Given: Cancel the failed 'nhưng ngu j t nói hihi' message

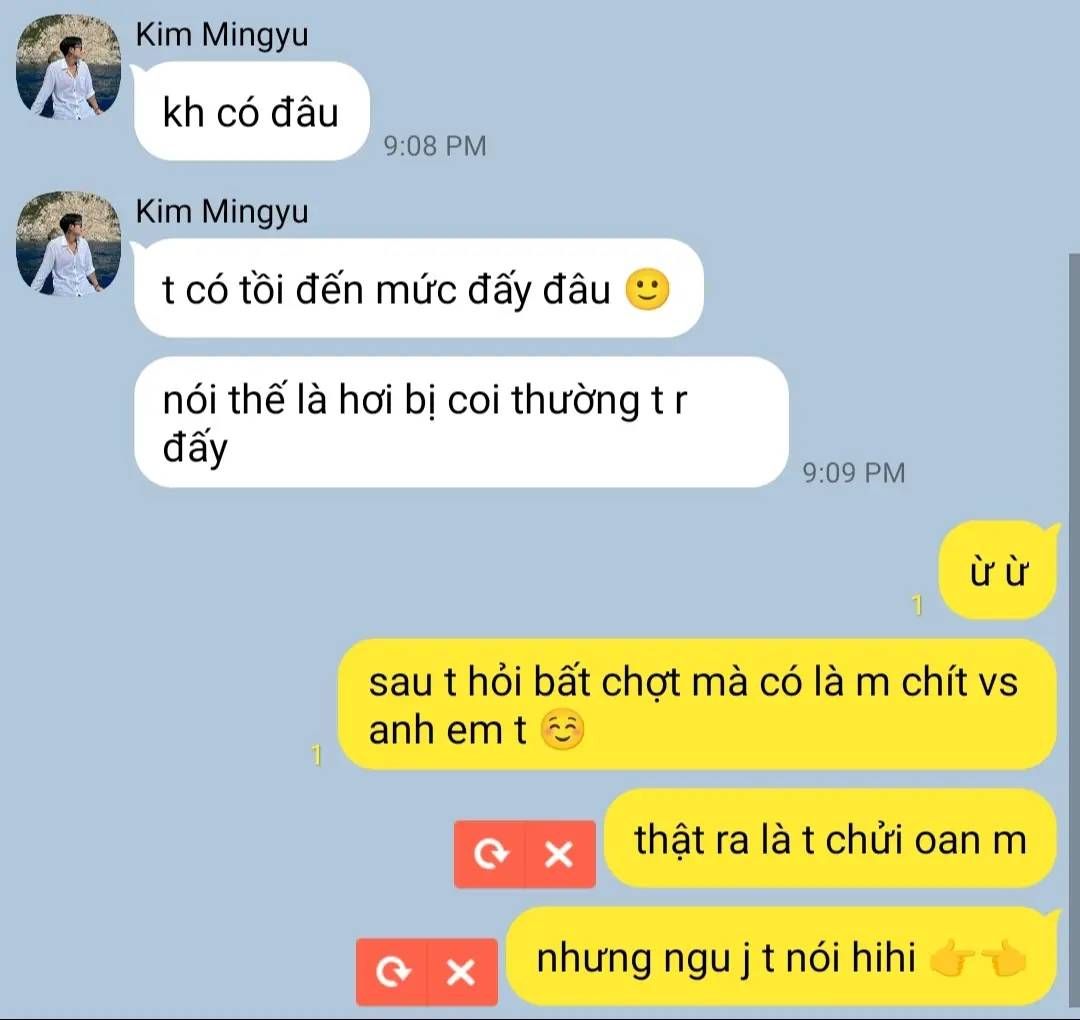Looking at the screenshot, I should click(x=462, y=972).
